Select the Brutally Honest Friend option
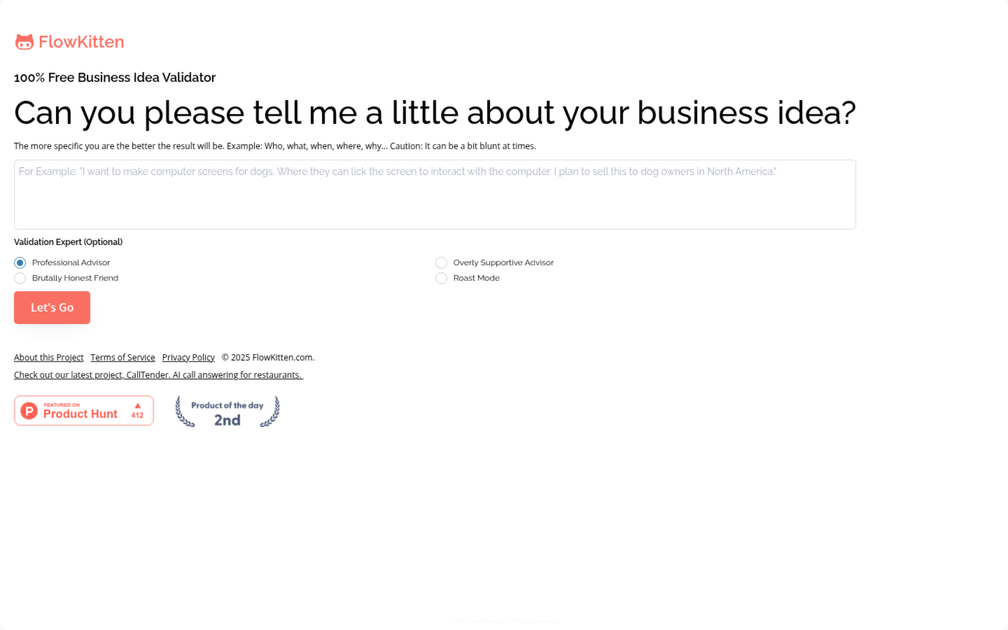1008x630 pixels. coord(20,278)
